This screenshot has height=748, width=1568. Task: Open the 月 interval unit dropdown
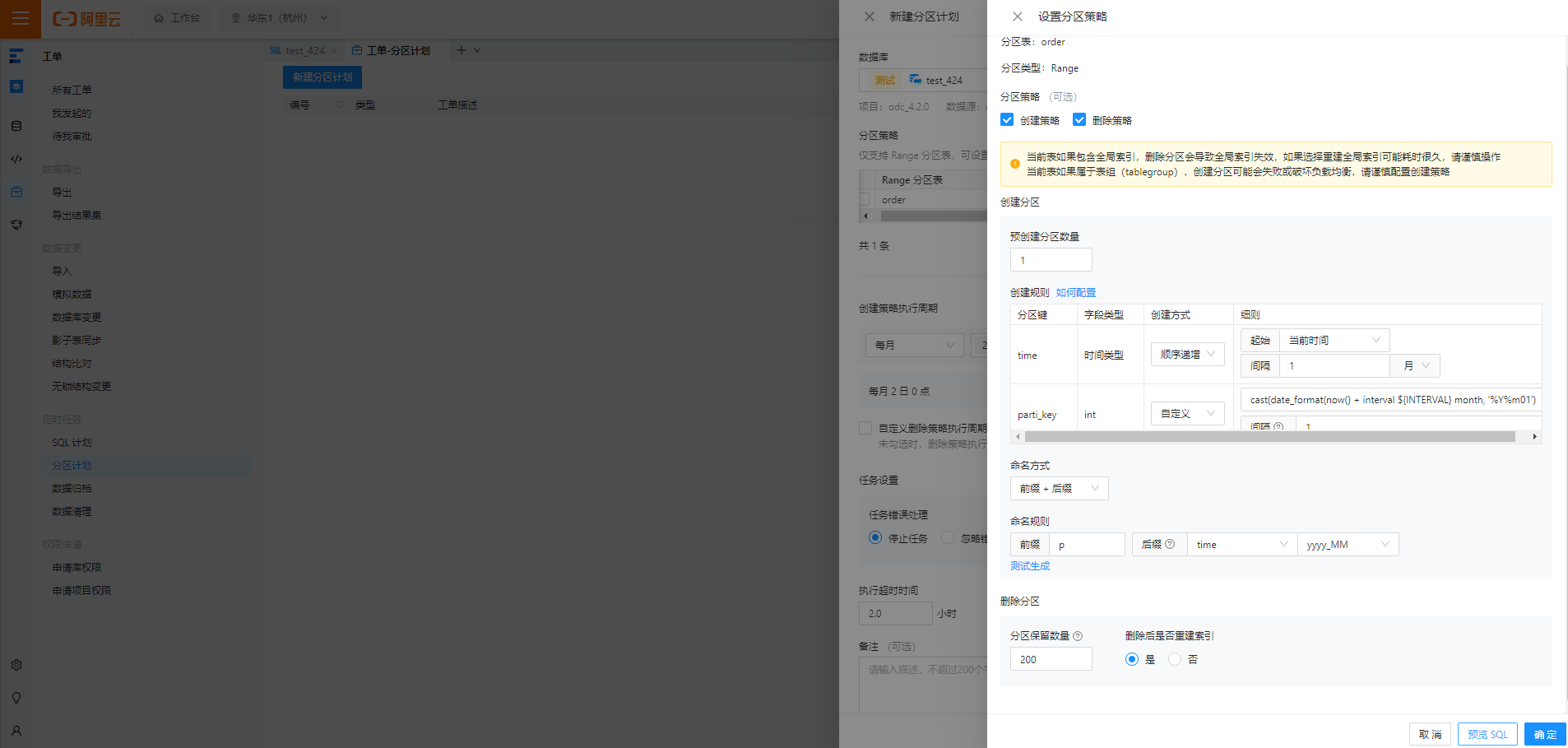pos(1415,365)
